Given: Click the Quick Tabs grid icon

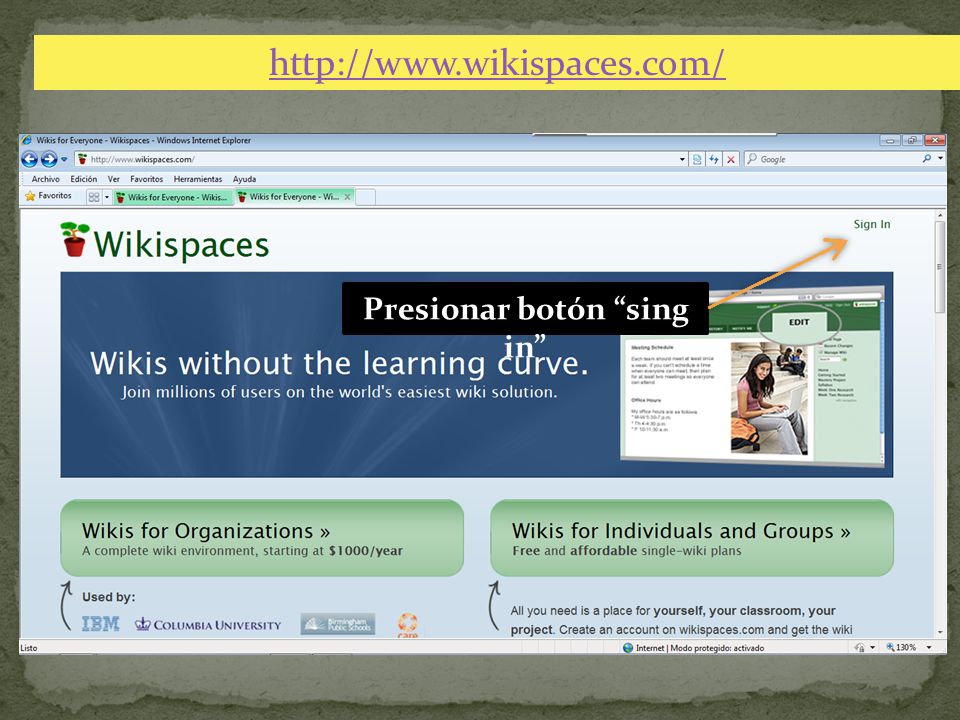Looking at the screenshot, I should click(x=94, y=197).
